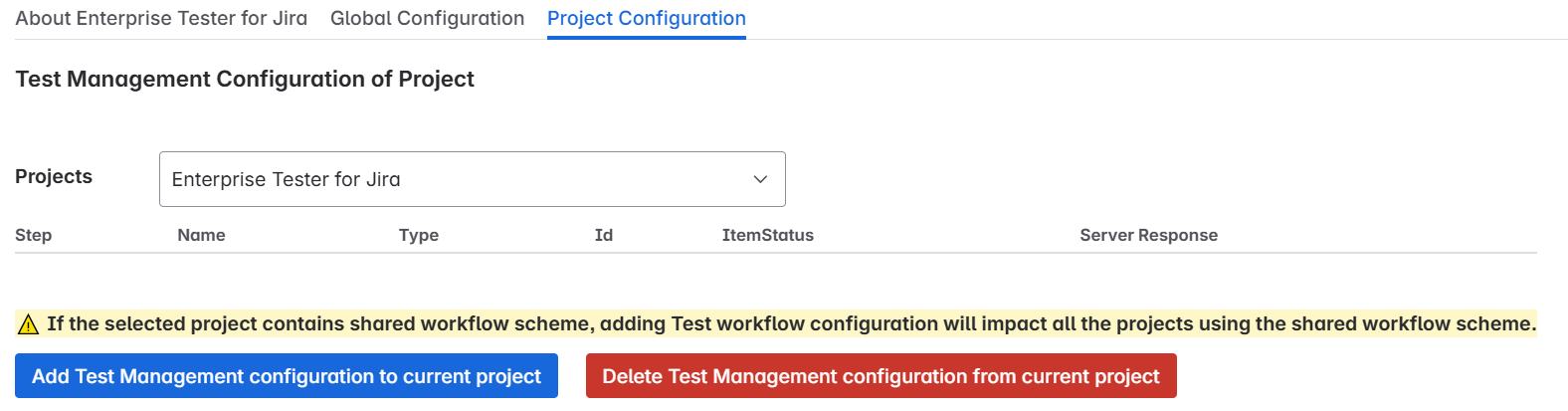Delete Test Management configuration from current project
This screenshot has width=1568, height=411.
point(881,376)
